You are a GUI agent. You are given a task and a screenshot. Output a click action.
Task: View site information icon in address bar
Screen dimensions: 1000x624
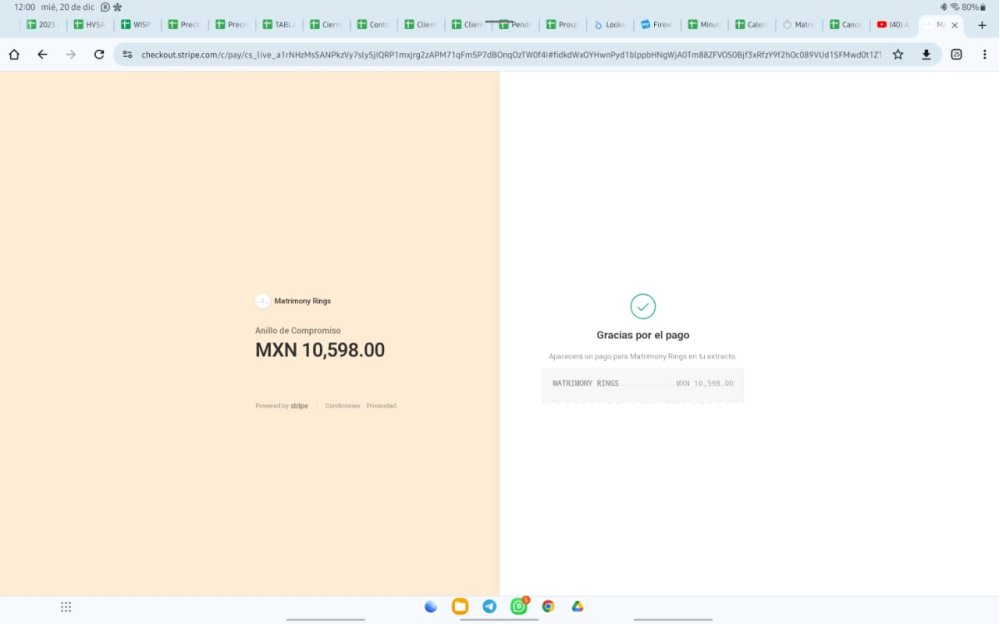[128, 55]
